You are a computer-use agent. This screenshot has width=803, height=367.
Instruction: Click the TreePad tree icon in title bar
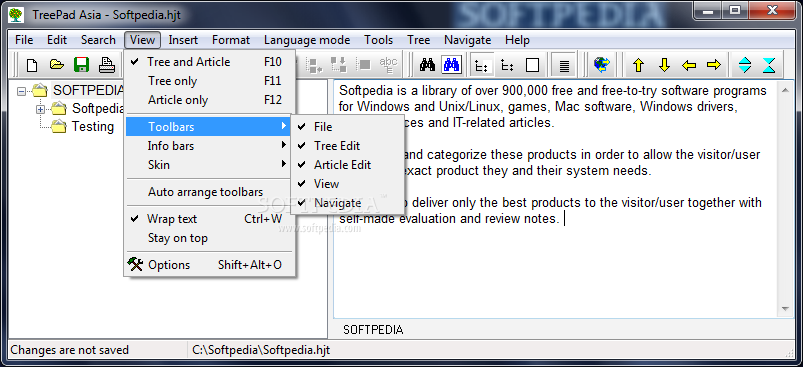pyautogui.click(x=16, y=14)
